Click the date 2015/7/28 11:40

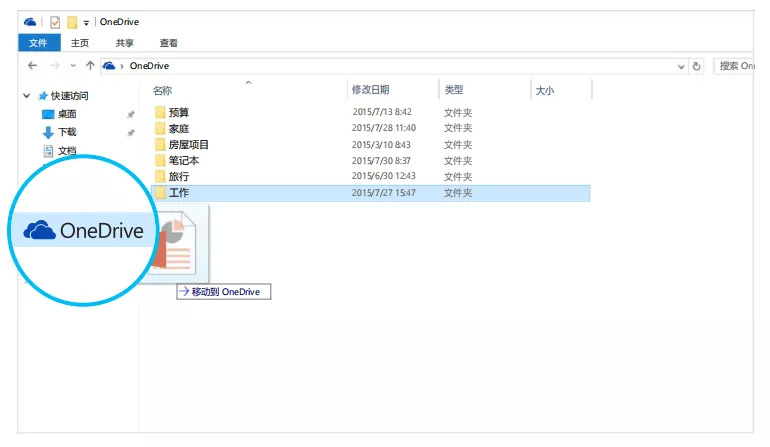pyautogui.click(x=384, y=128)
